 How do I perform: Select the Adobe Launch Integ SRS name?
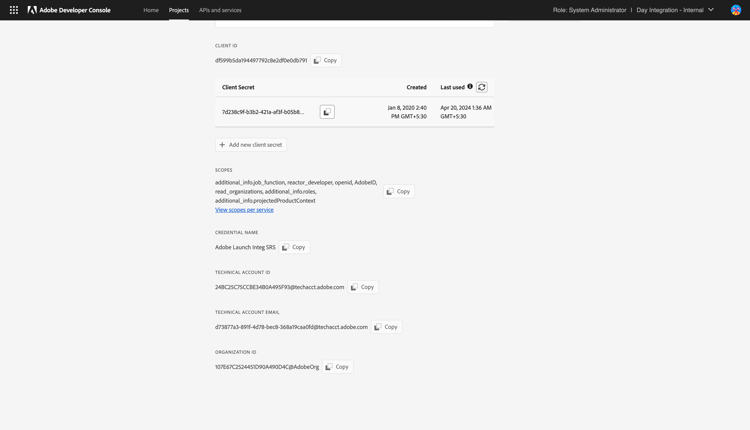coord(245,247)
